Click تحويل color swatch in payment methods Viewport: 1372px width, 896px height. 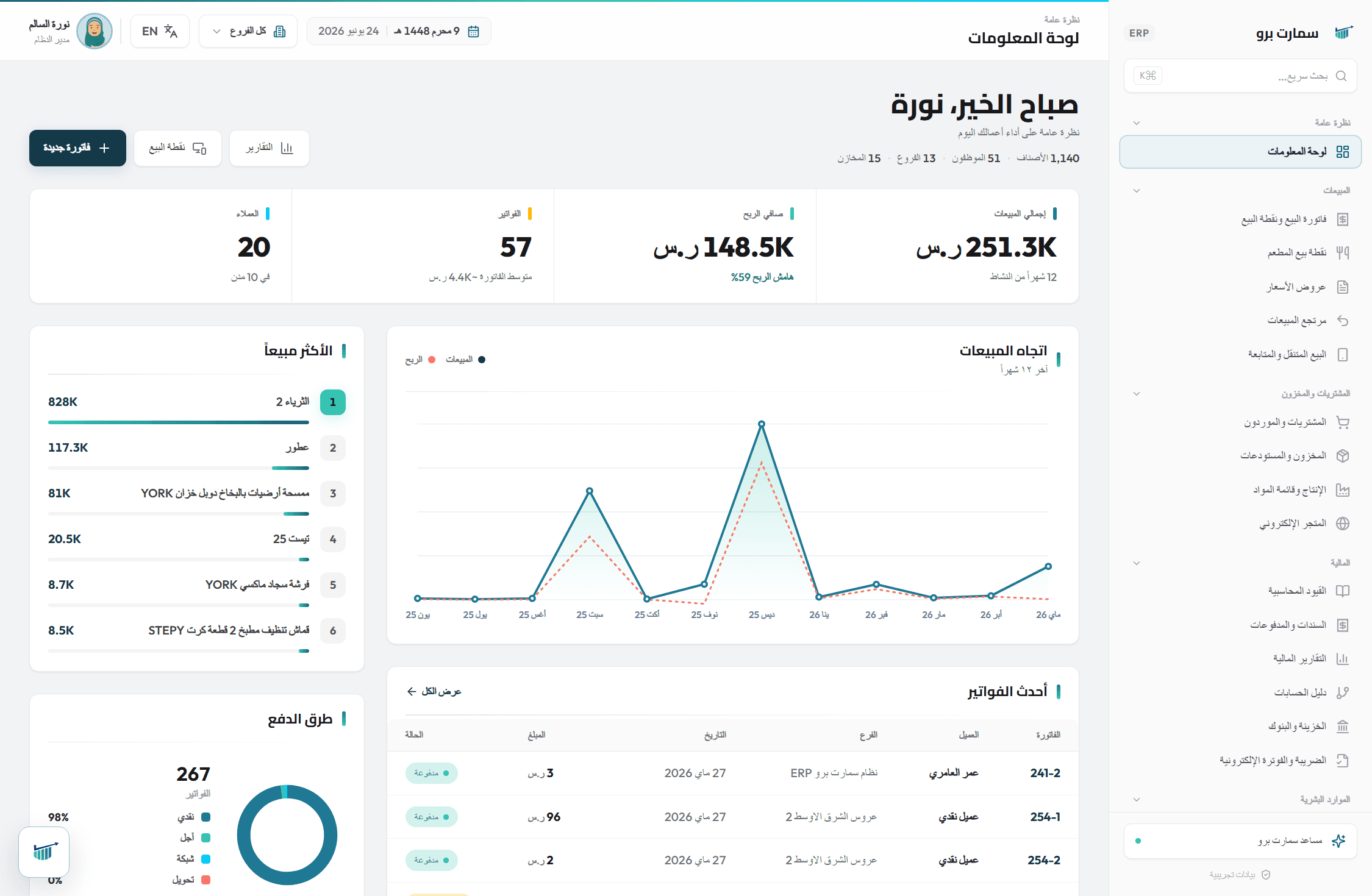206,880
